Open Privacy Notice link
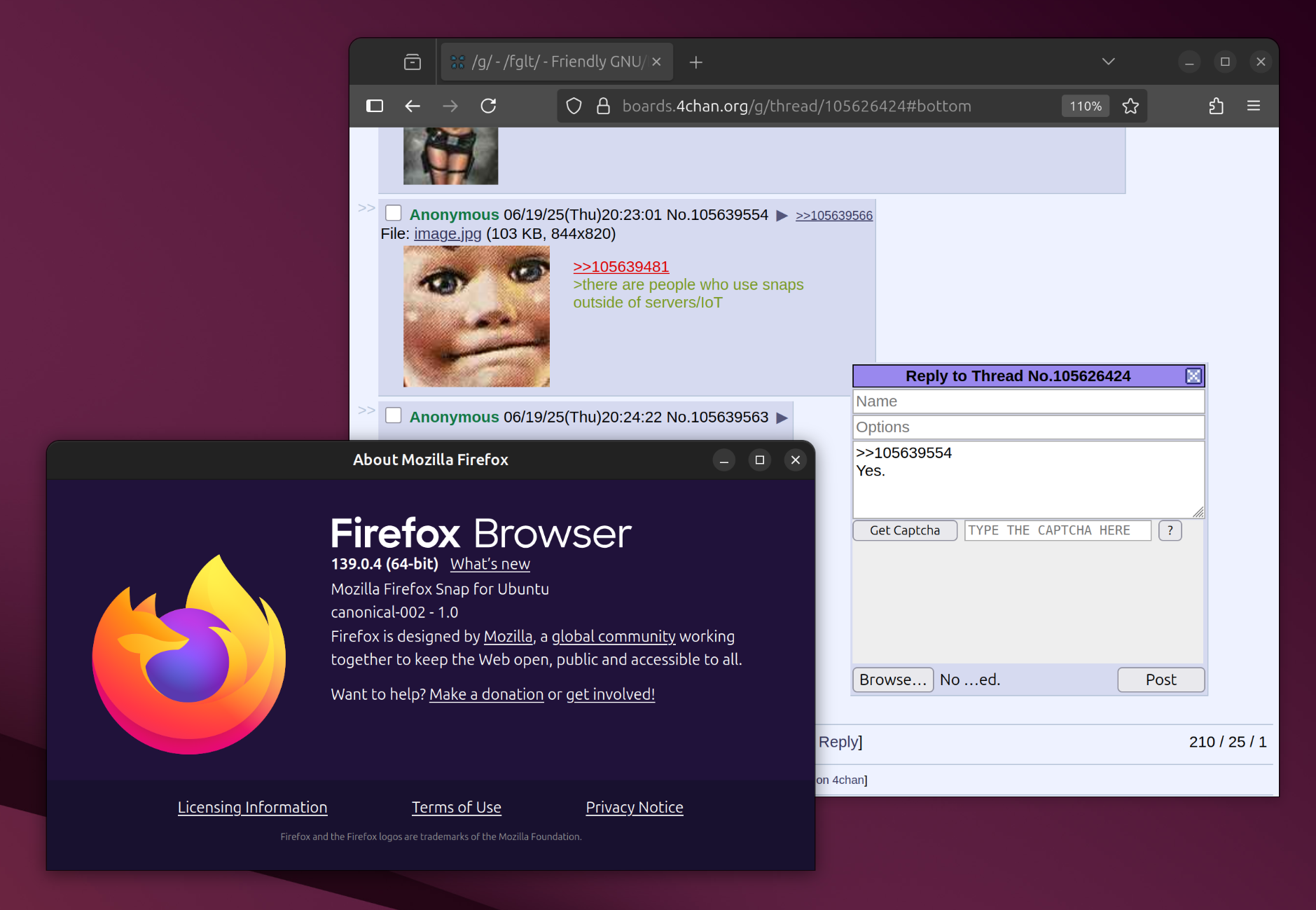The height and width of the screenshot is (910, 1316). pos(635,807)
